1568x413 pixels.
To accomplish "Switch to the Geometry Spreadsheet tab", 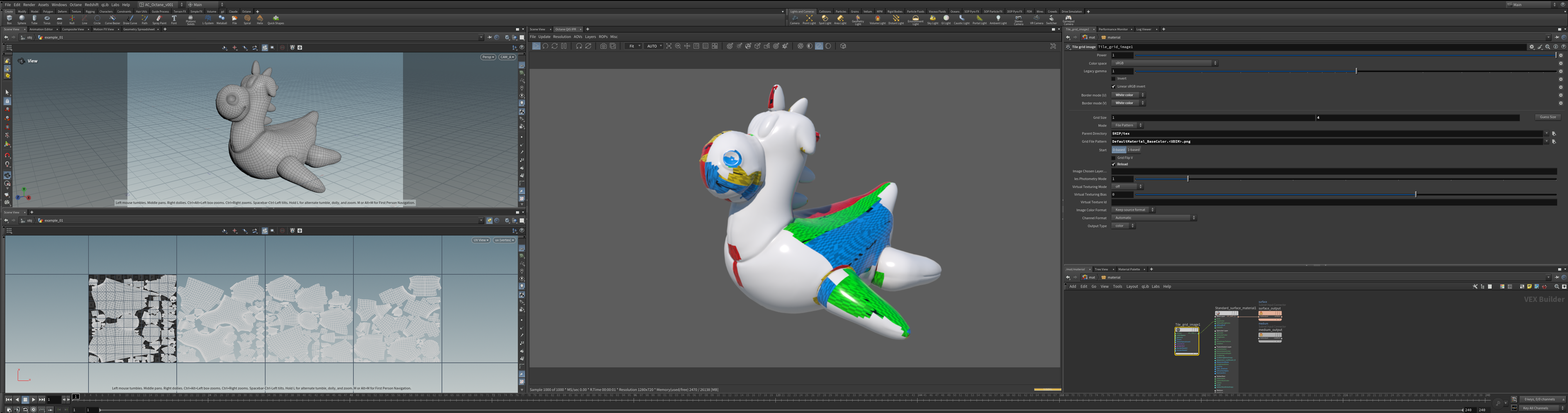I will 139,29.
